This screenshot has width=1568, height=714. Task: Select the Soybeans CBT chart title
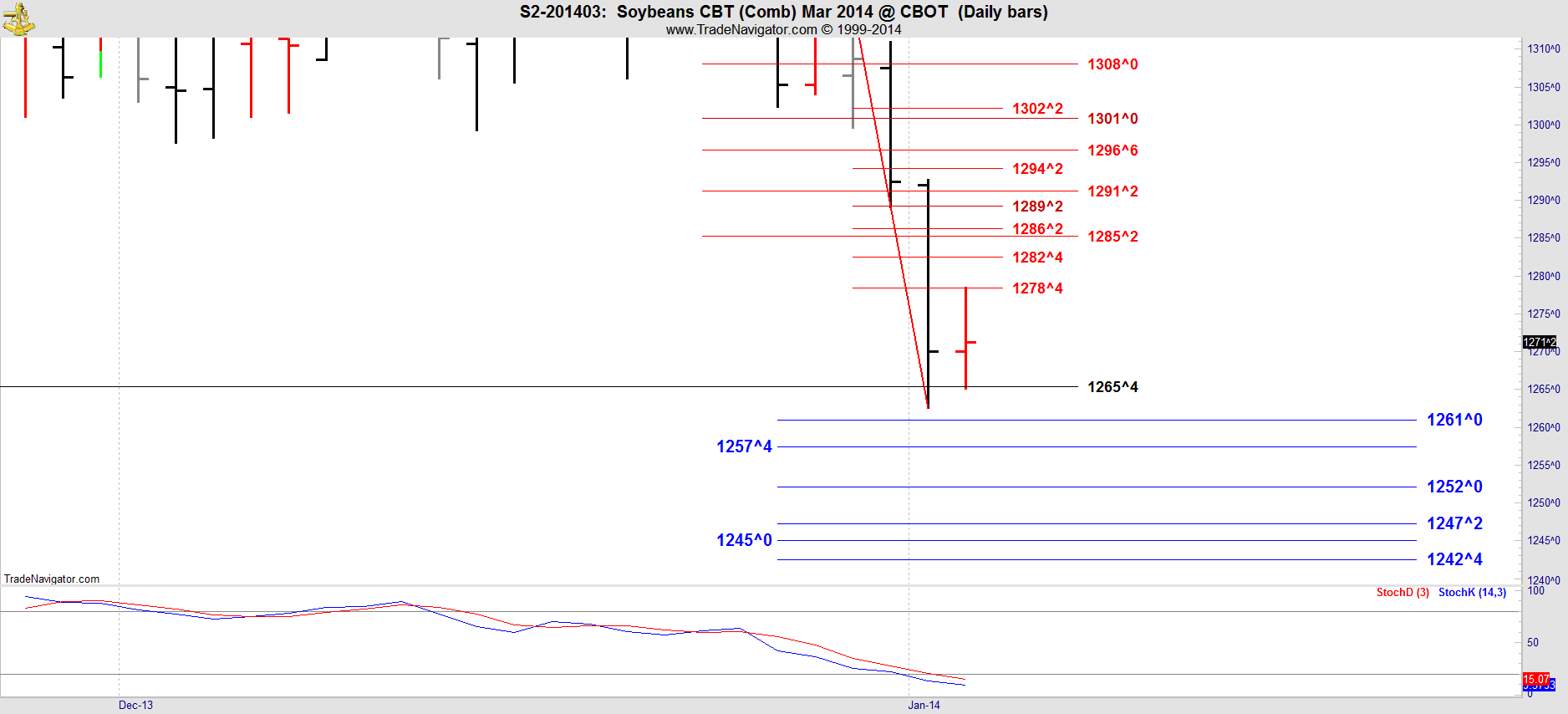pos(783,12)
